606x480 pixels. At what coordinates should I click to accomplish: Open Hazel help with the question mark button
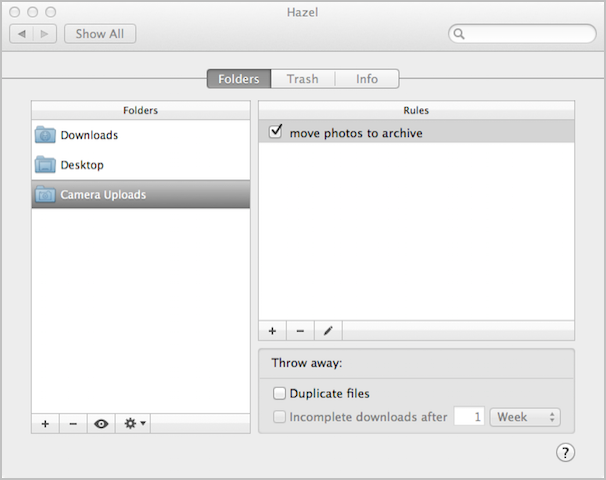(565, 453)
